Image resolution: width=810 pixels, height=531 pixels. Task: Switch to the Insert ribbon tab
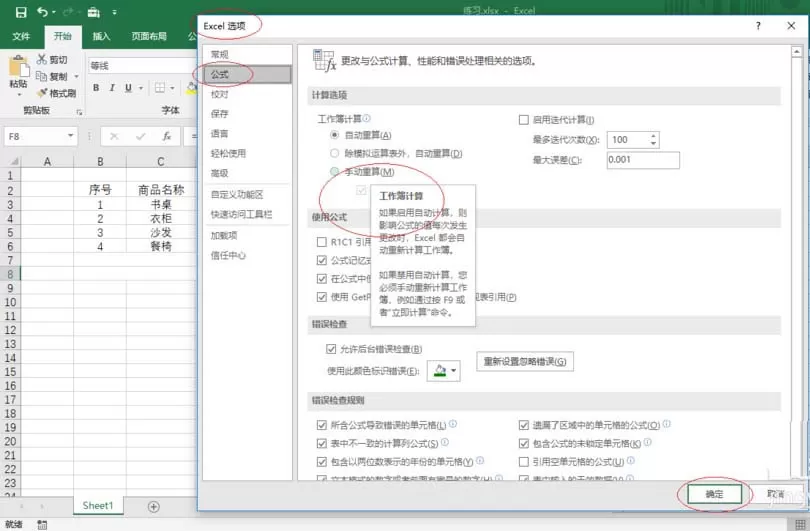[x=101, y=36]
